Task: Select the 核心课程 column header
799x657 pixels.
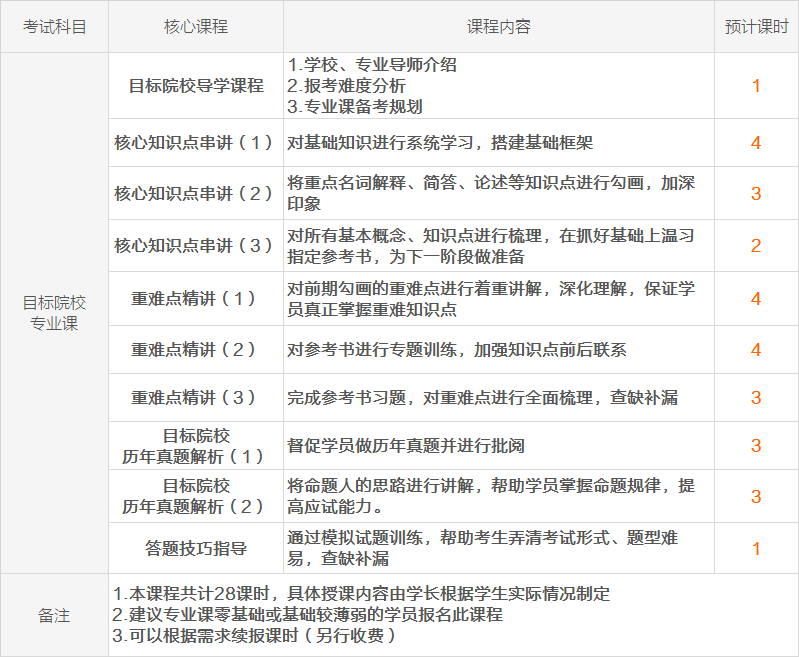Action: pyautogui.click(x=196, y=27)
